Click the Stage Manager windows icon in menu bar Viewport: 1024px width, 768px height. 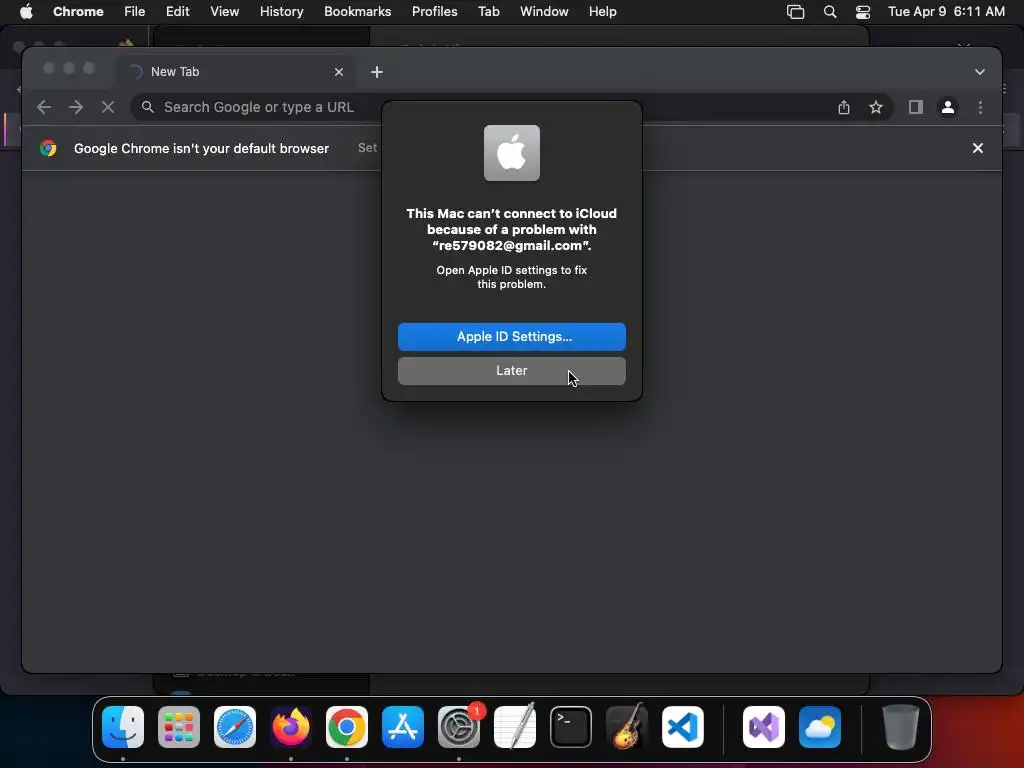(795, 11)
